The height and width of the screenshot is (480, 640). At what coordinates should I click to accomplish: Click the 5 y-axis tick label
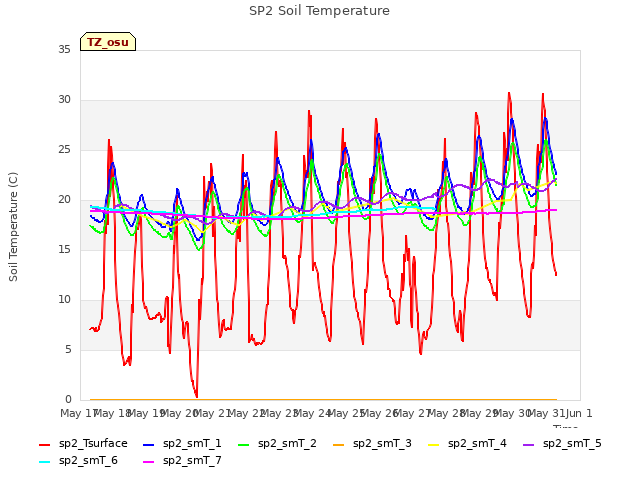click(68, 349)
